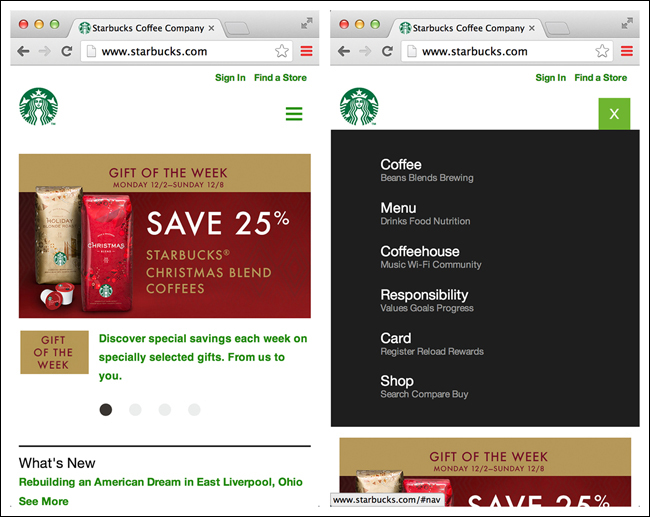Select the first dark carousel dot

tap(106, 410)
